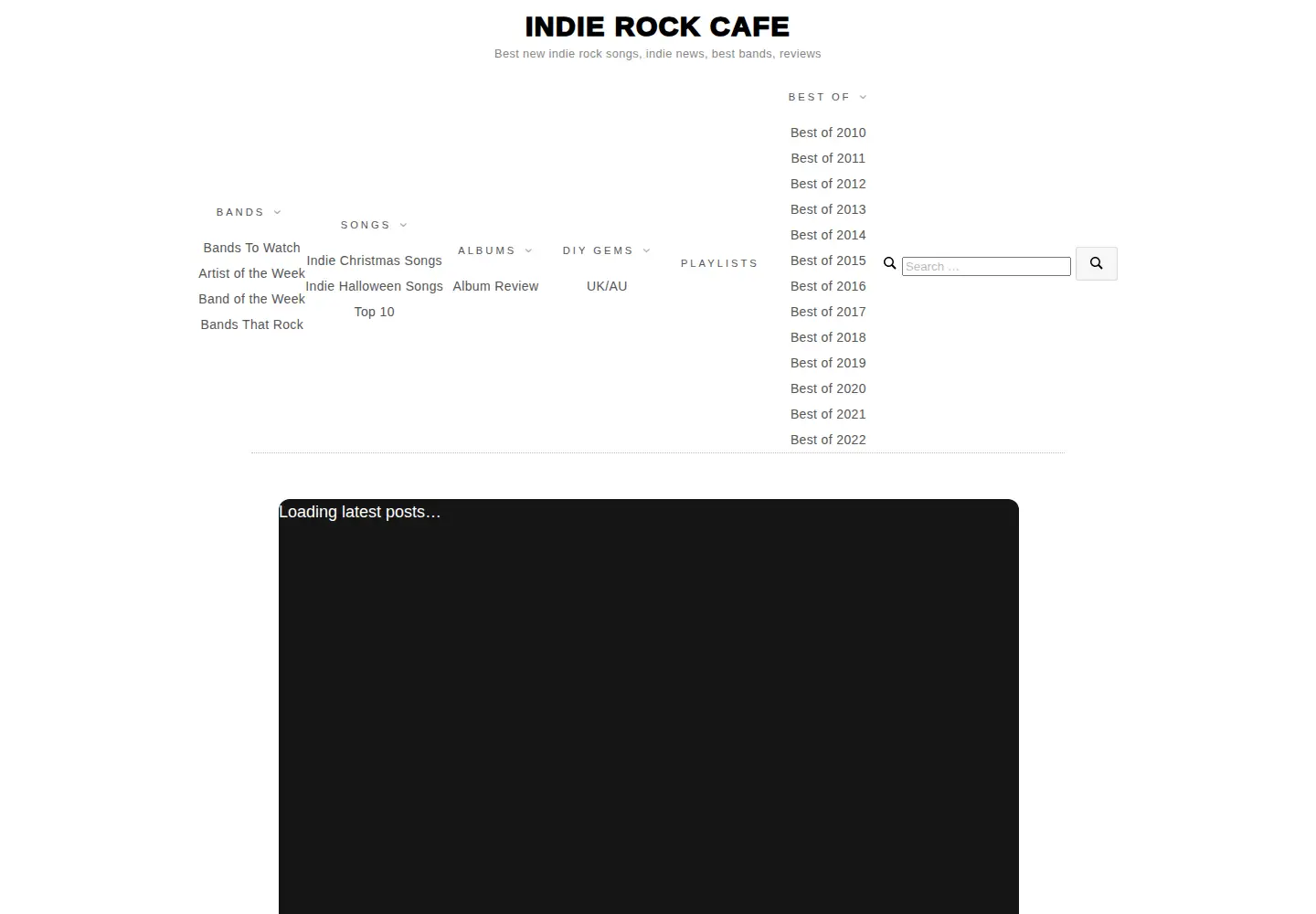This screenshot has width=1316, height=914.
Task: Open Bands To Watch link
Action: click(251, 248)
